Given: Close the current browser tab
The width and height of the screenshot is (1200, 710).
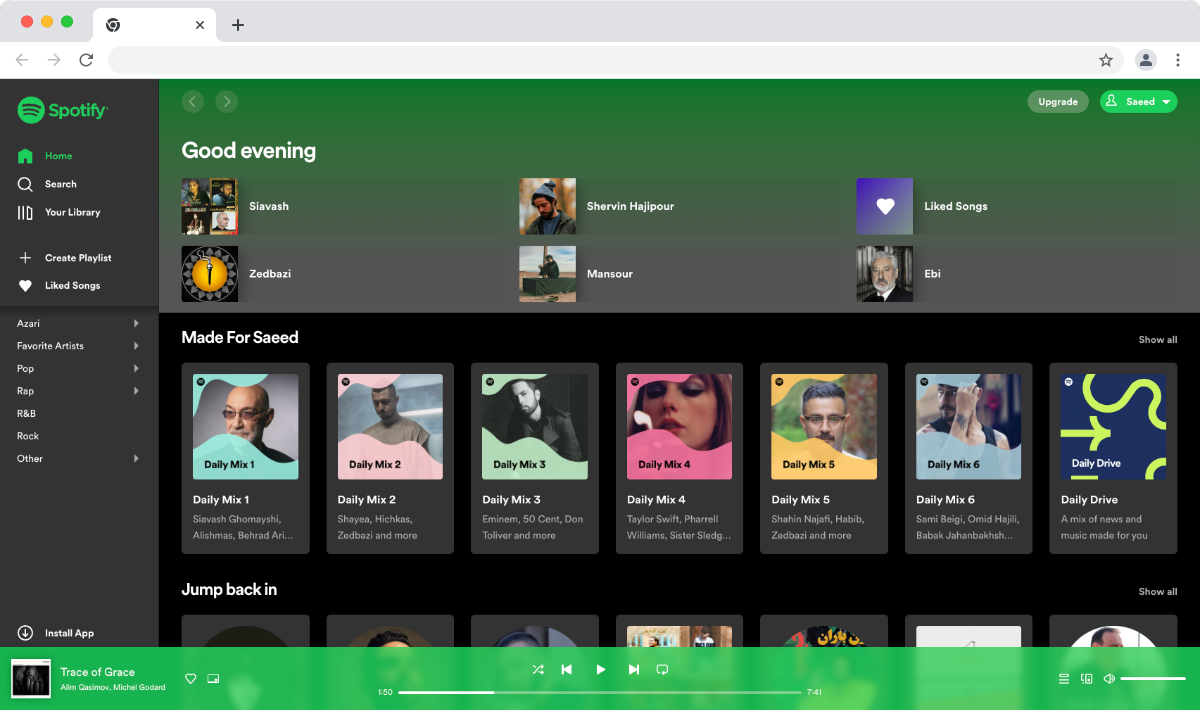Looking at the screenshot, I should pyautogui.click(x=200, y=25).
